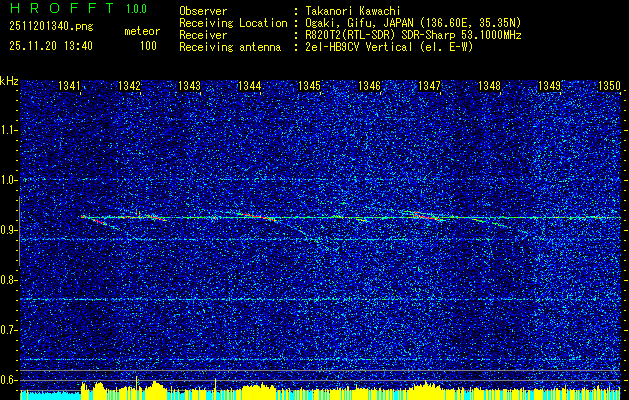This screenshot has height=400, width=629.
Task: Click the 1350 time marker
Action: (x=609, y=86)
